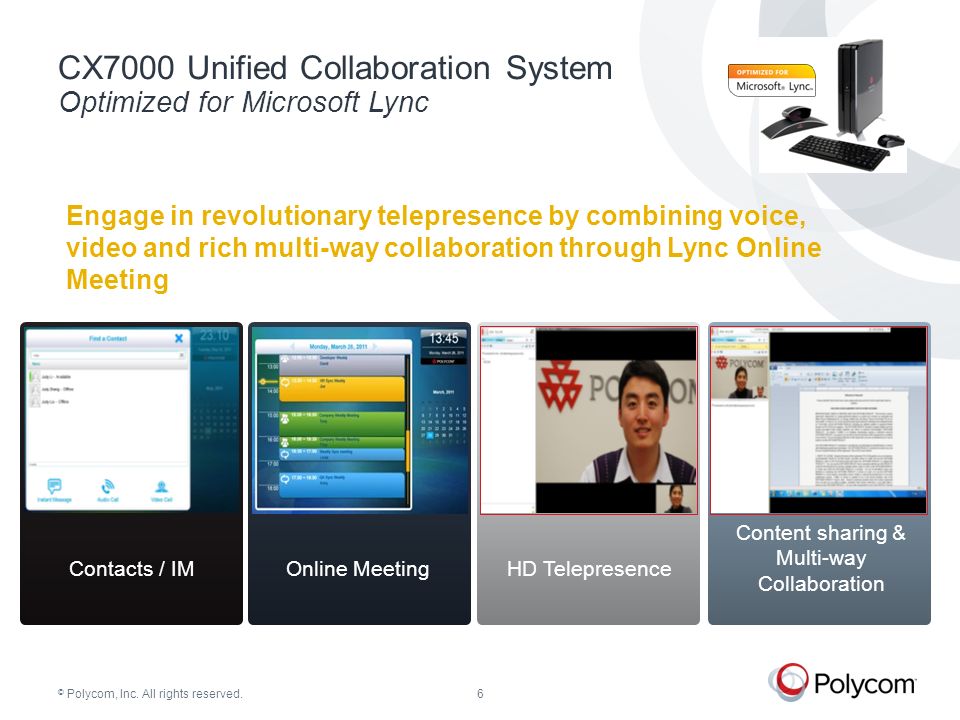The width and height of the screenshot is (960, 720).
Task: Click the Windows taskbar in shared desktop
Action: (848, 493)
